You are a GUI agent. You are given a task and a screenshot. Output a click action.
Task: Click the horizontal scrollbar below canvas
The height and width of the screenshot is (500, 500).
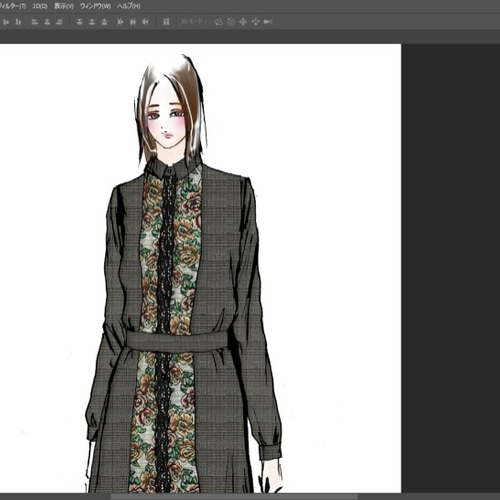[x=234, y=497]
